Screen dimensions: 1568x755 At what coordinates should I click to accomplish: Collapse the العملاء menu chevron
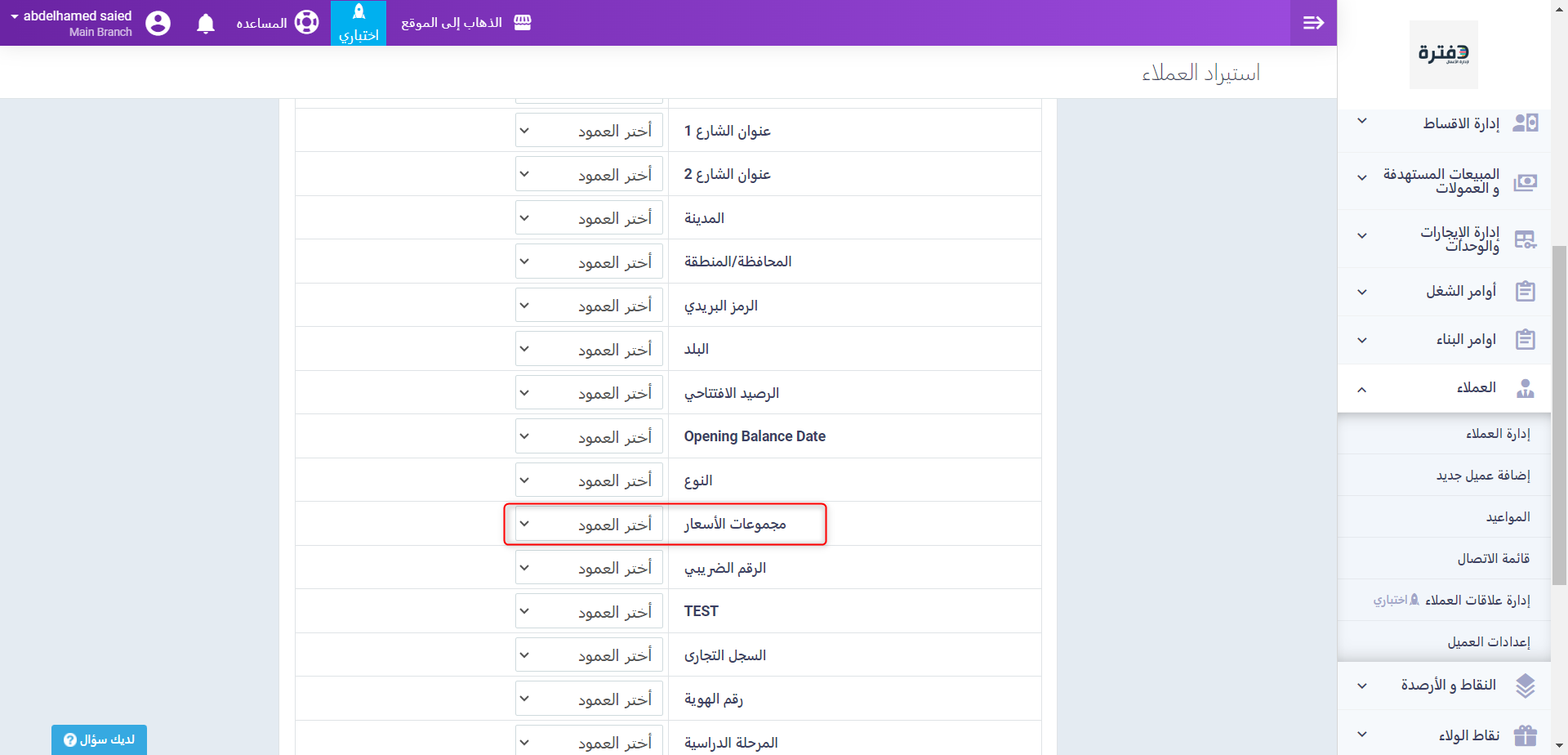point(1362,390)
